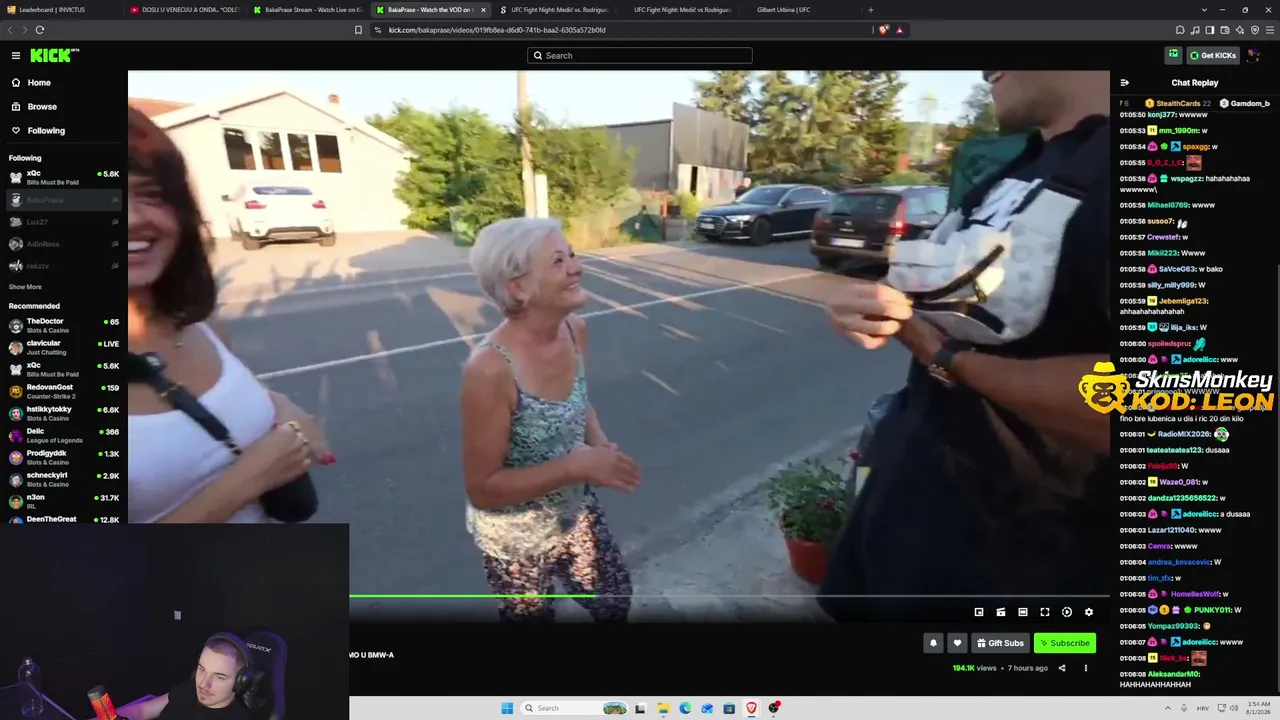Open Brave browser taskbar icon
This screenshot has width=1280, height=720.
752,708
